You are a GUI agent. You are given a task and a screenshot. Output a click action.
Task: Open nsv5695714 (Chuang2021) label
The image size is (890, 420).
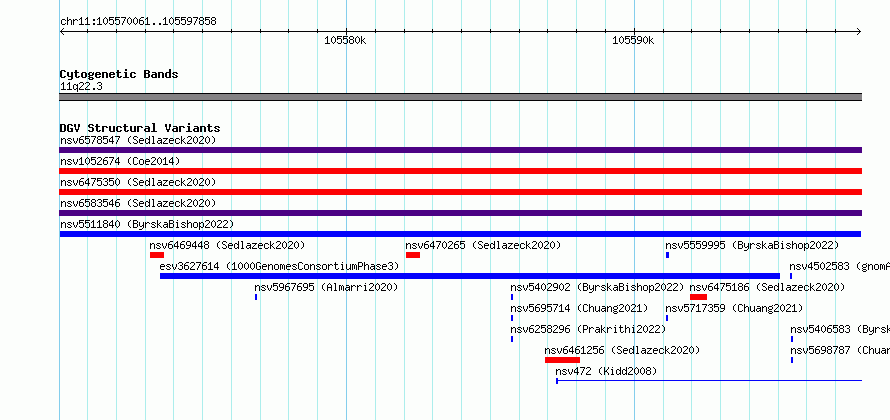point(579,308)
